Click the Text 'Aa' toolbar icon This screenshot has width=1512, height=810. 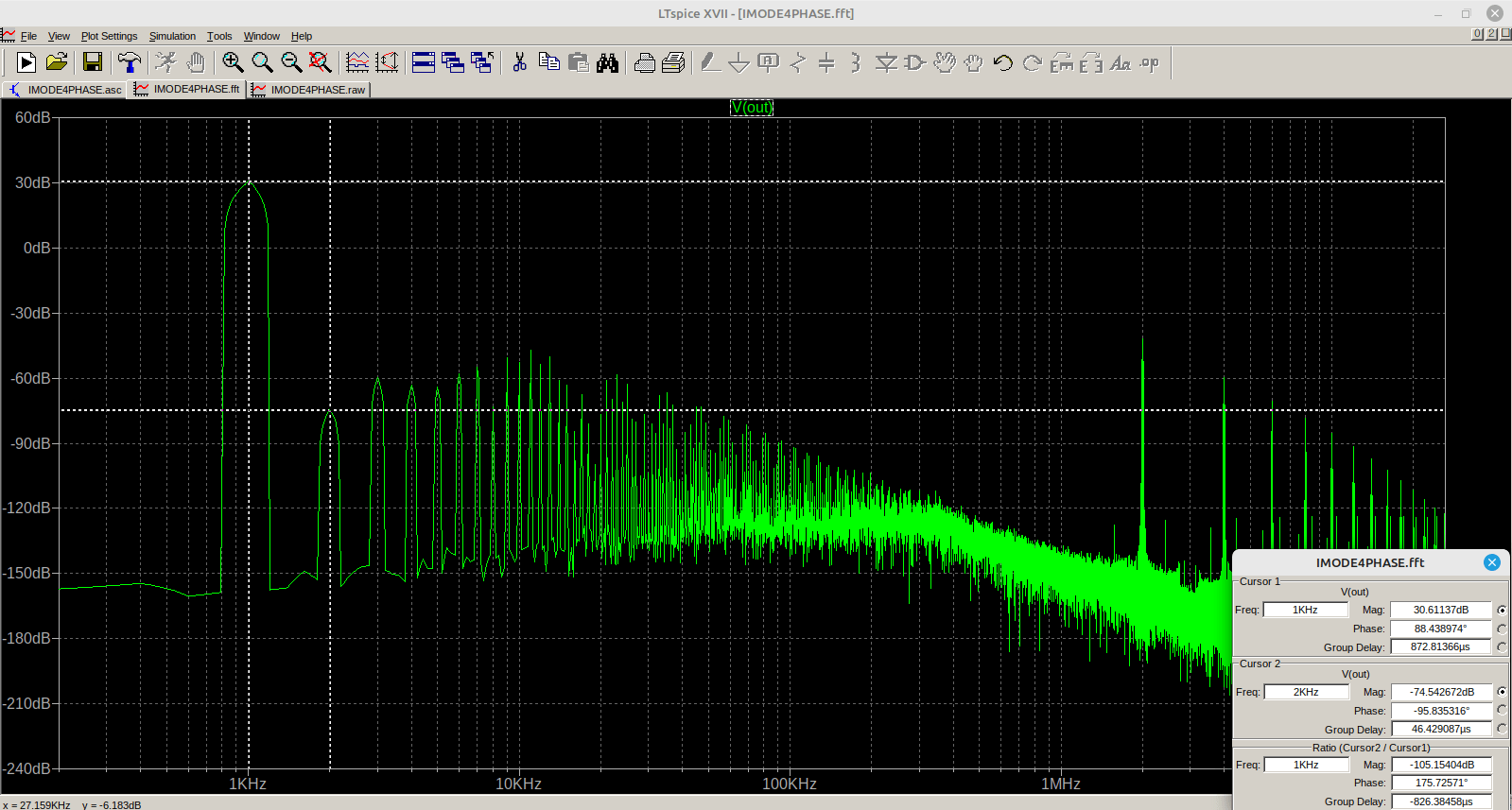pos(1121,62)
